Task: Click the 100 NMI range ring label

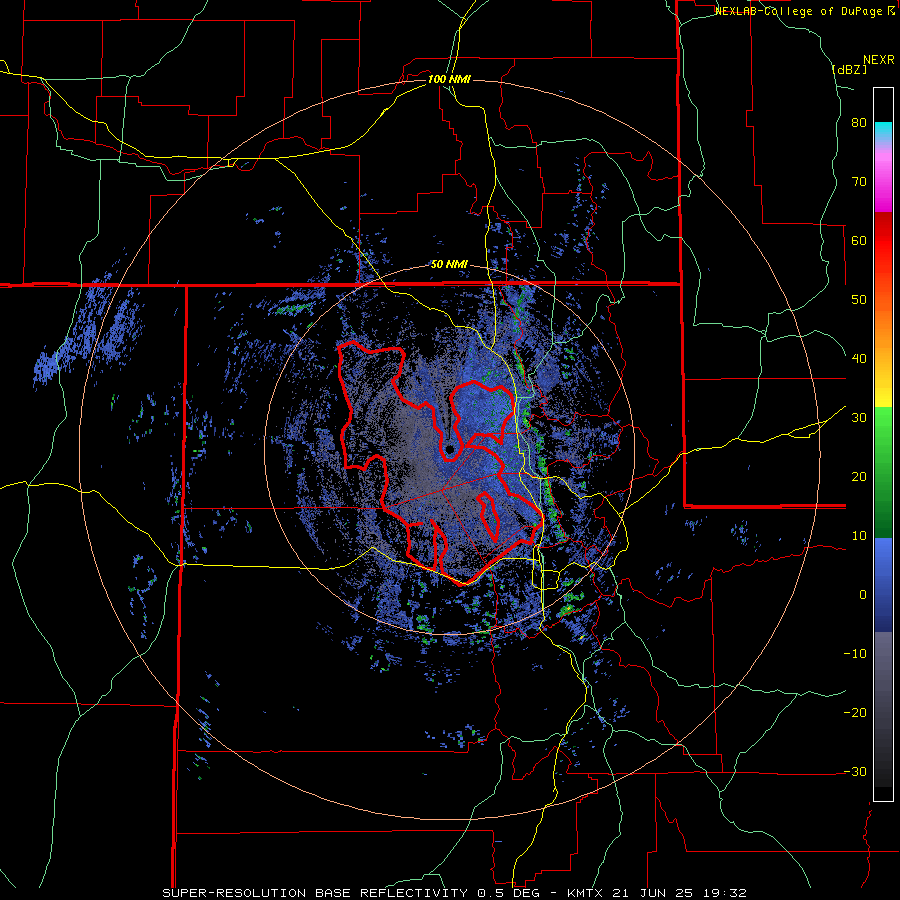Action: click(x=449, y=79)
